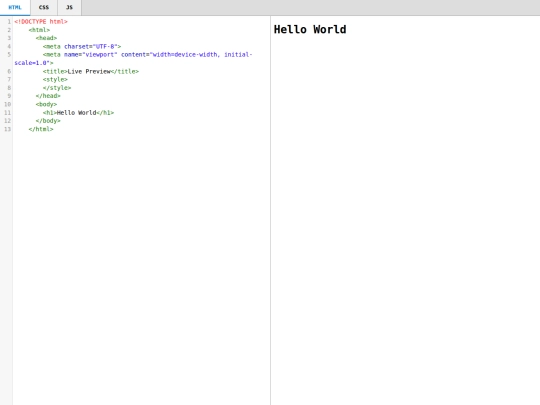Viewport: 540px width, 405px height.
Task: Click the closing </body> tag line
Action: [x=48, y=121]
